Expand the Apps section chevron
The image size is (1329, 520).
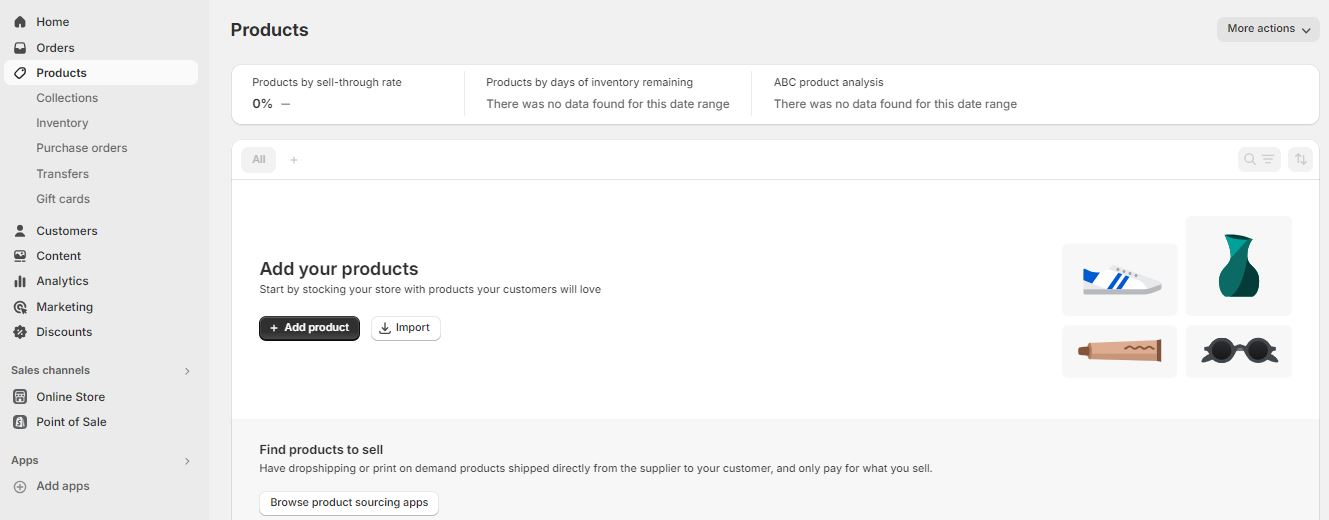pyautogui.click(x=187, y=461)
